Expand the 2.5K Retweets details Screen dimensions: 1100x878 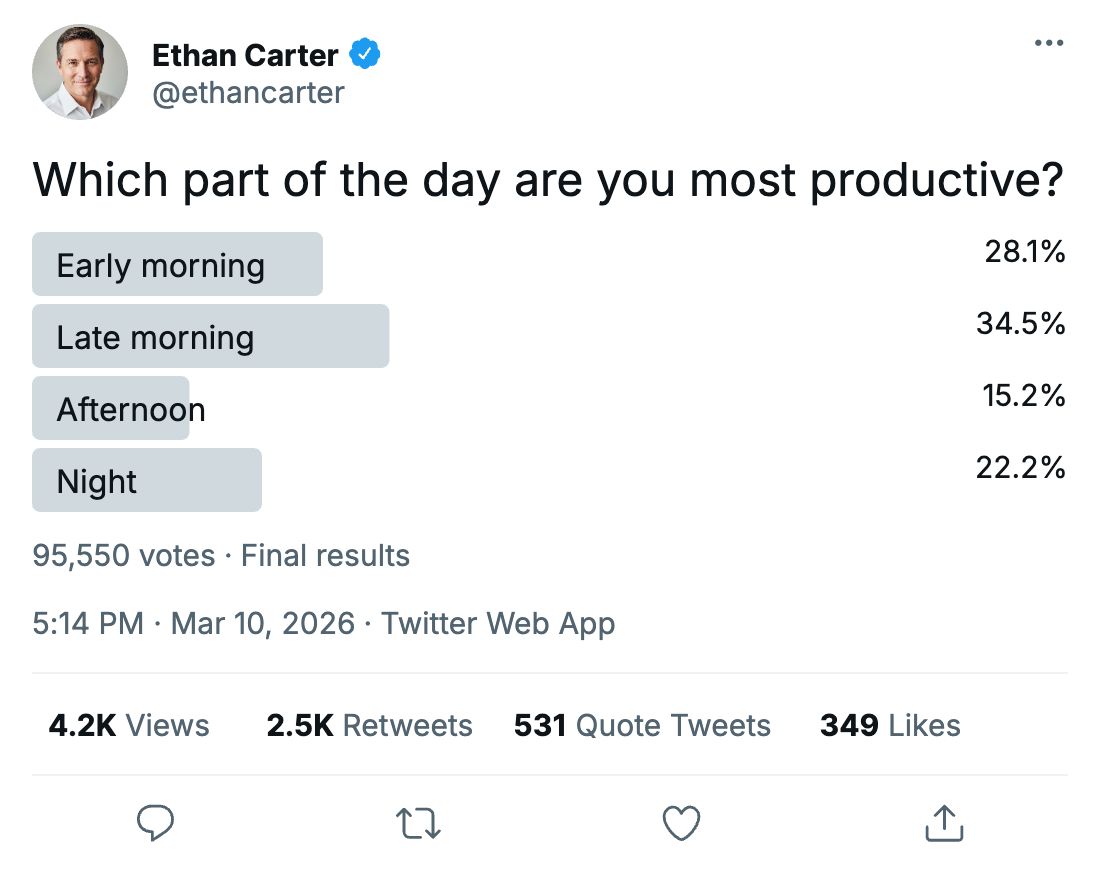pos(369,725)
